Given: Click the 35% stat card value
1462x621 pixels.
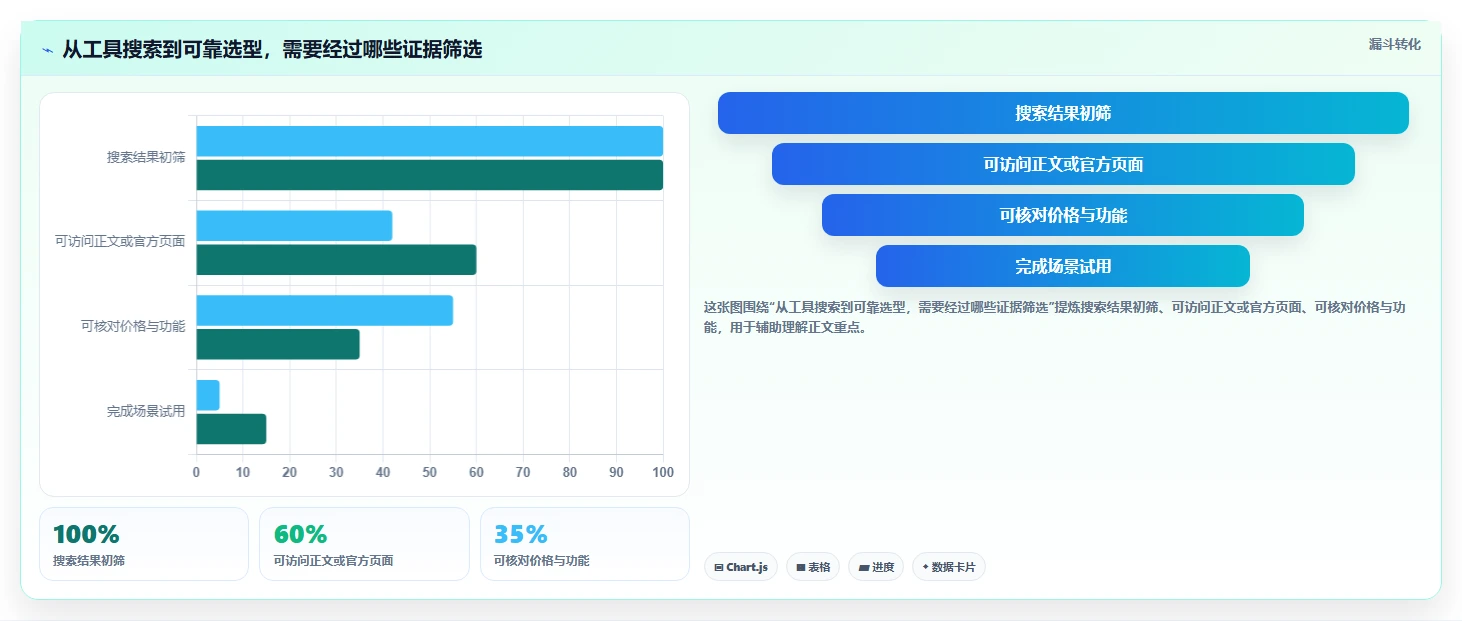Looking at the screenshot, I should (x=521, y=535).
